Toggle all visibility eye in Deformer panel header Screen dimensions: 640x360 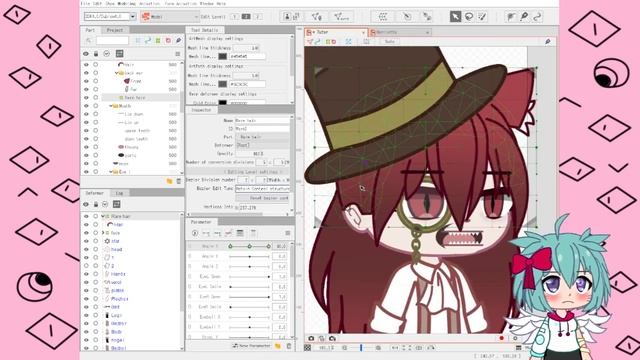(86, 204)
